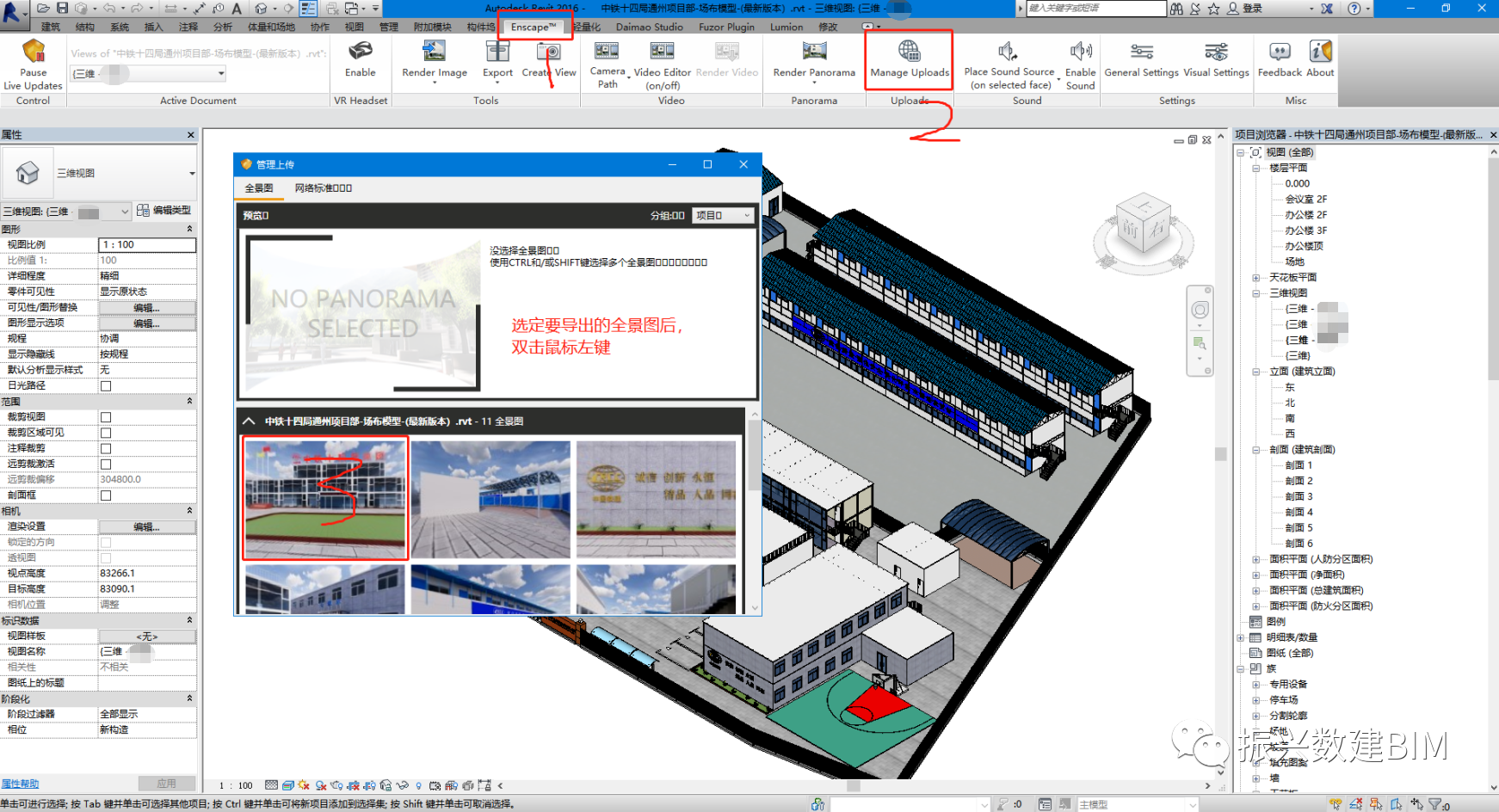The width and height of the screenshot is (1499, 812).
Task: Select the white wall panorama thumbnail
Action: click(x=490, y=499)
